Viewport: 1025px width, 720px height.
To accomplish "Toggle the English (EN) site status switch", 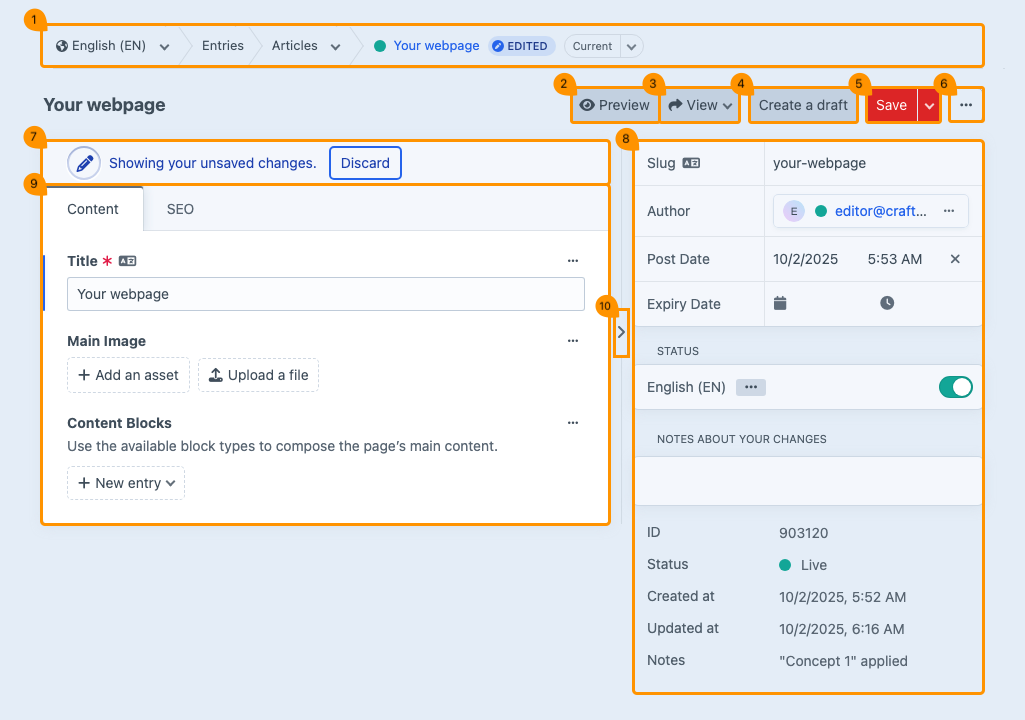I will pyautogui.click(x=955, y=387).
